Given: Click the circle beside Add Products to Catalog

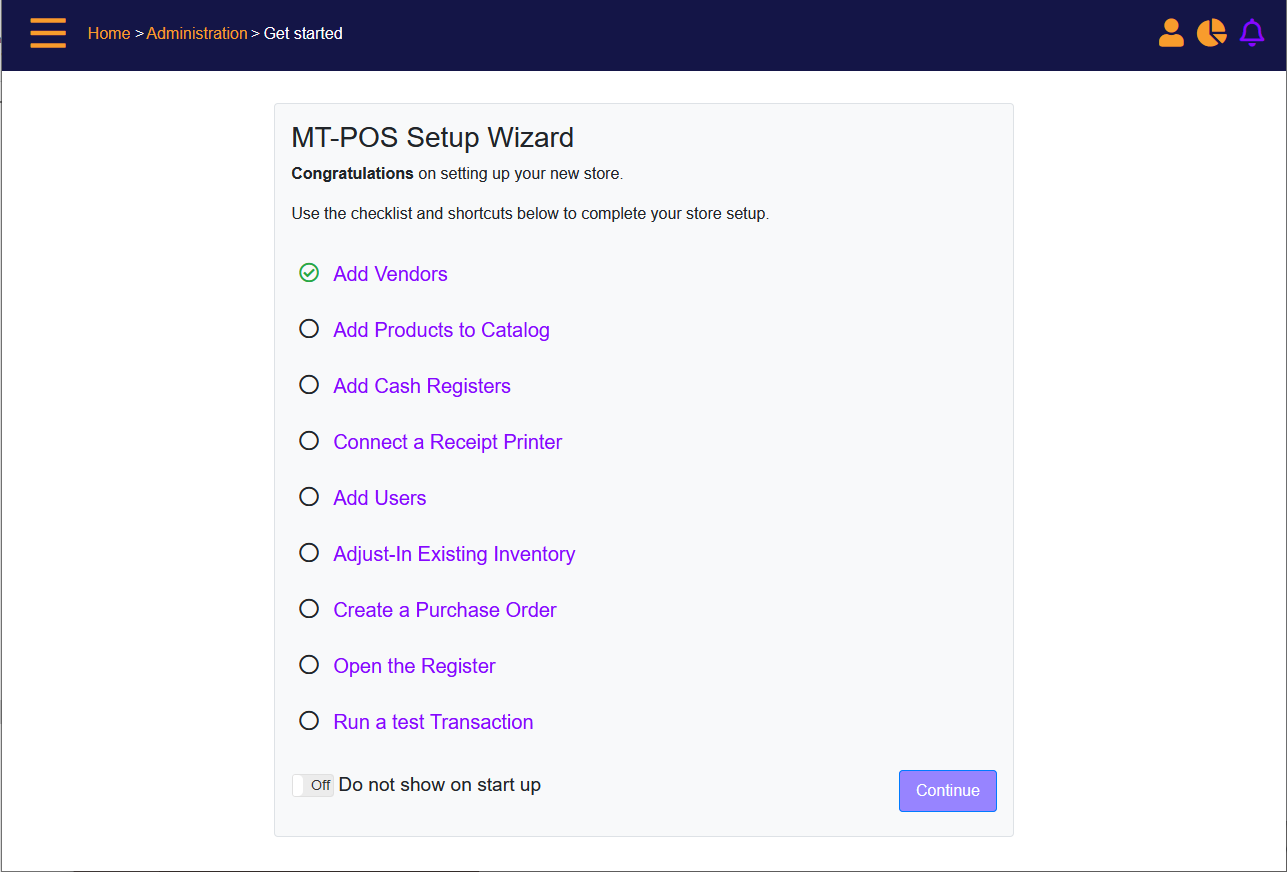Looking at the screenshot, I should [309, 329].
